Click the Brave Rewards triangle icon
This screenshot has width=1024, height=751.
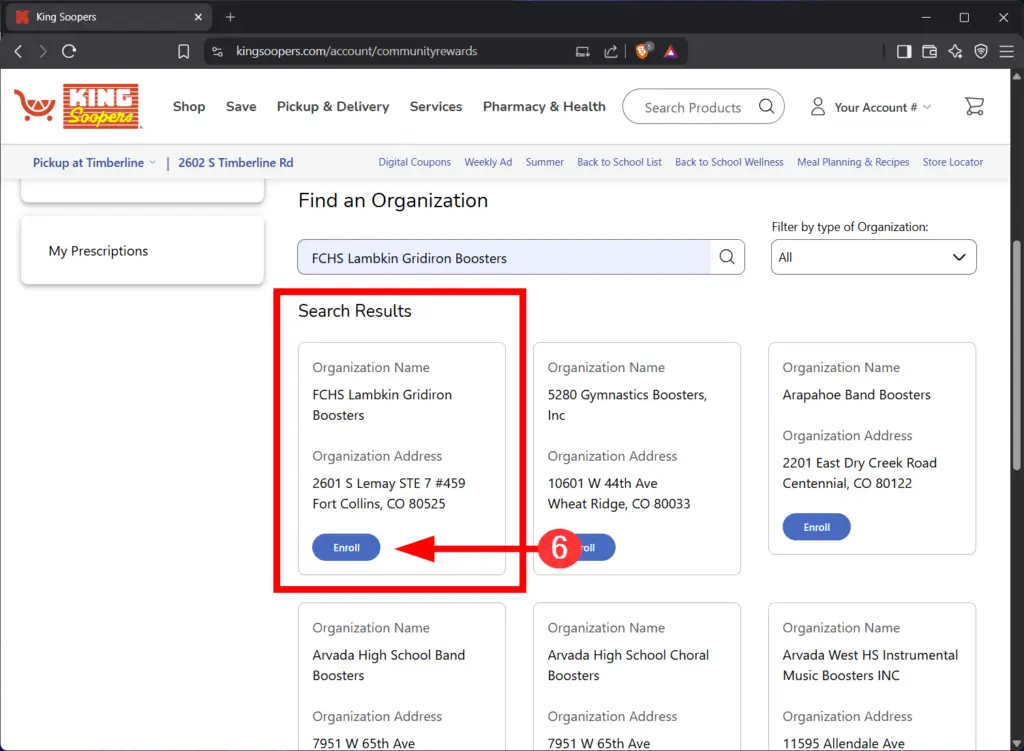tap(671, 51)
